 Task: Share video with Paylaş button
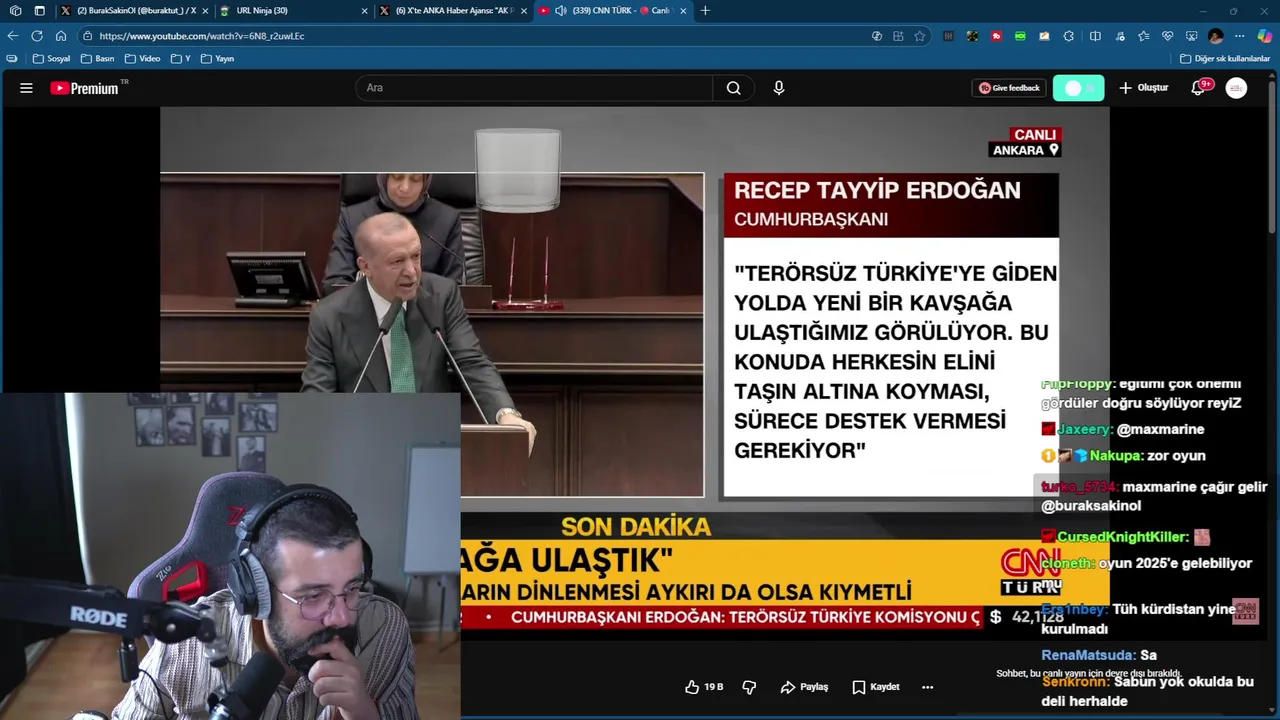(804, 687)
